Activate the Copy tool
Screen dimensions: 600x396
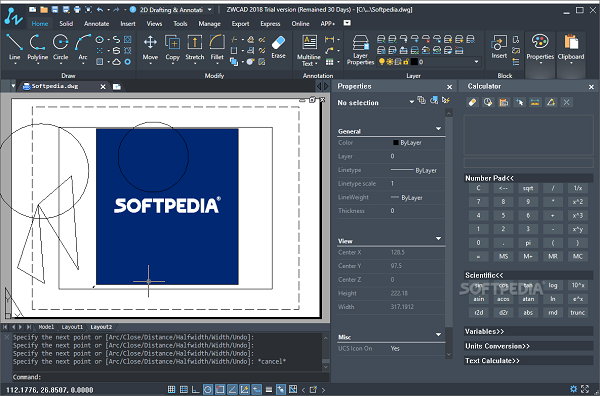173,47
